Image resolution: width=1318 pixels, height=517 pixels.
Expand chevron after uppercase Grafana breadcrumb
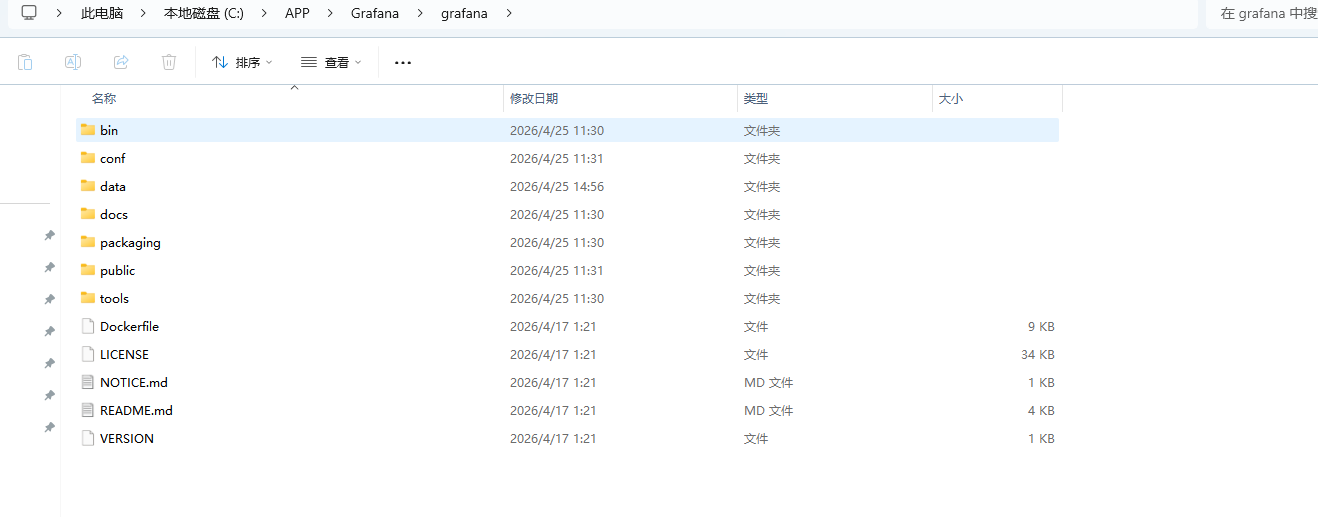click(420, 13)
